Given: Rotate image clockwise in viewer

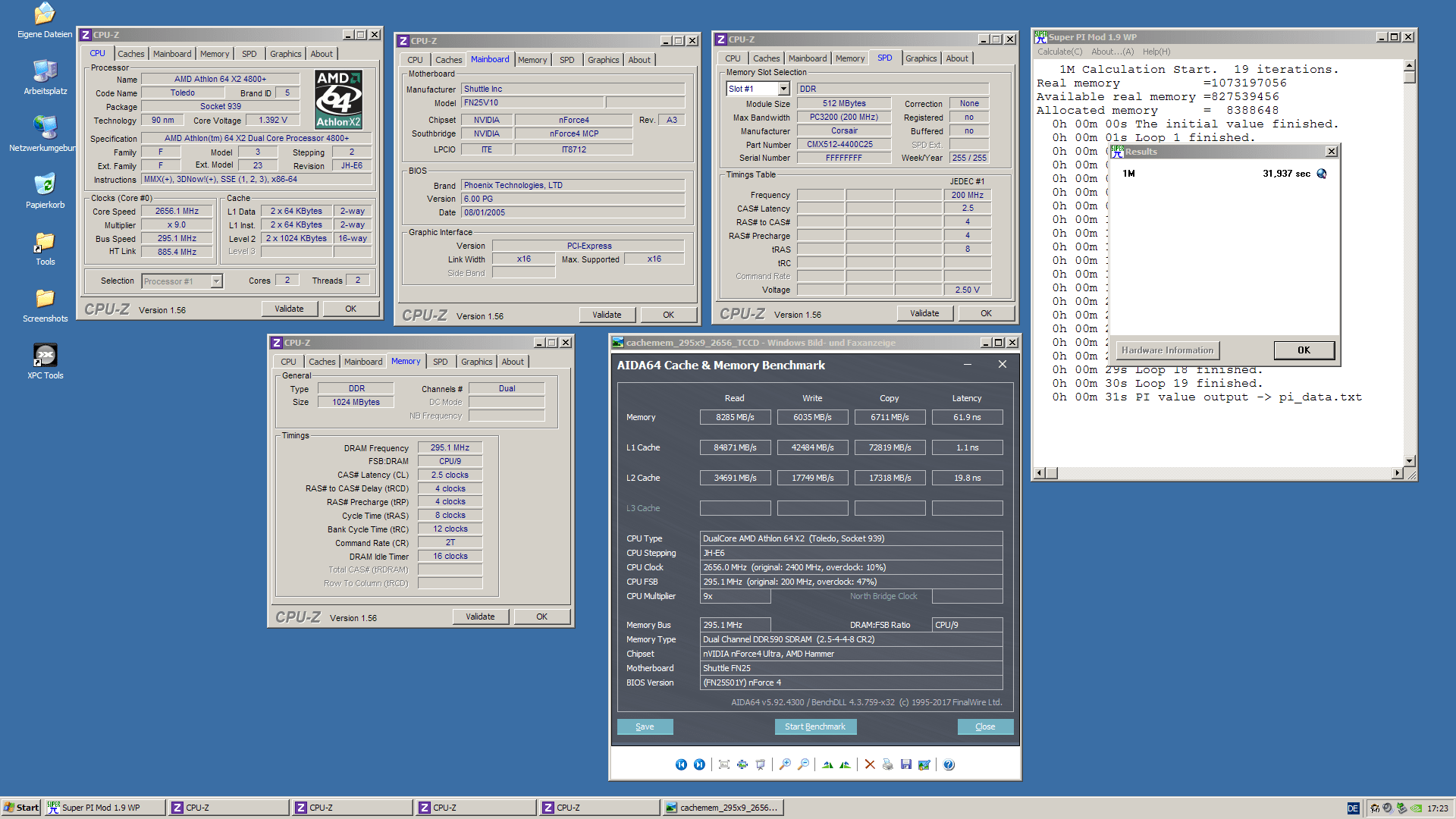Looking at the screenshot, I should coord(827,764).
